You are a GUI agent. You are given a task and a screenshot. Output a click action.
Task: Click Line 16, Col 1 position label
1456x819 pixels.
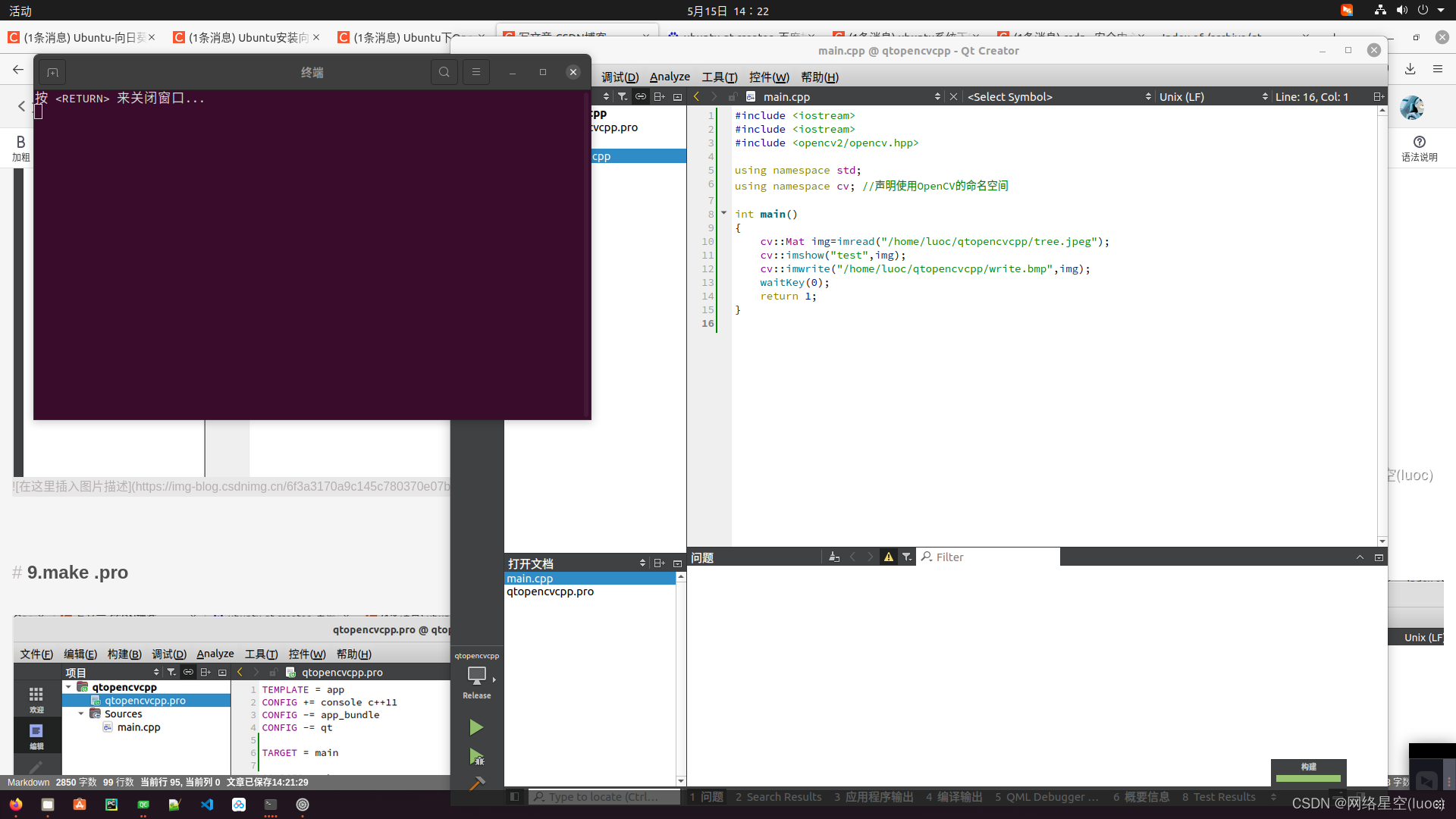[x=1311, y=97]
